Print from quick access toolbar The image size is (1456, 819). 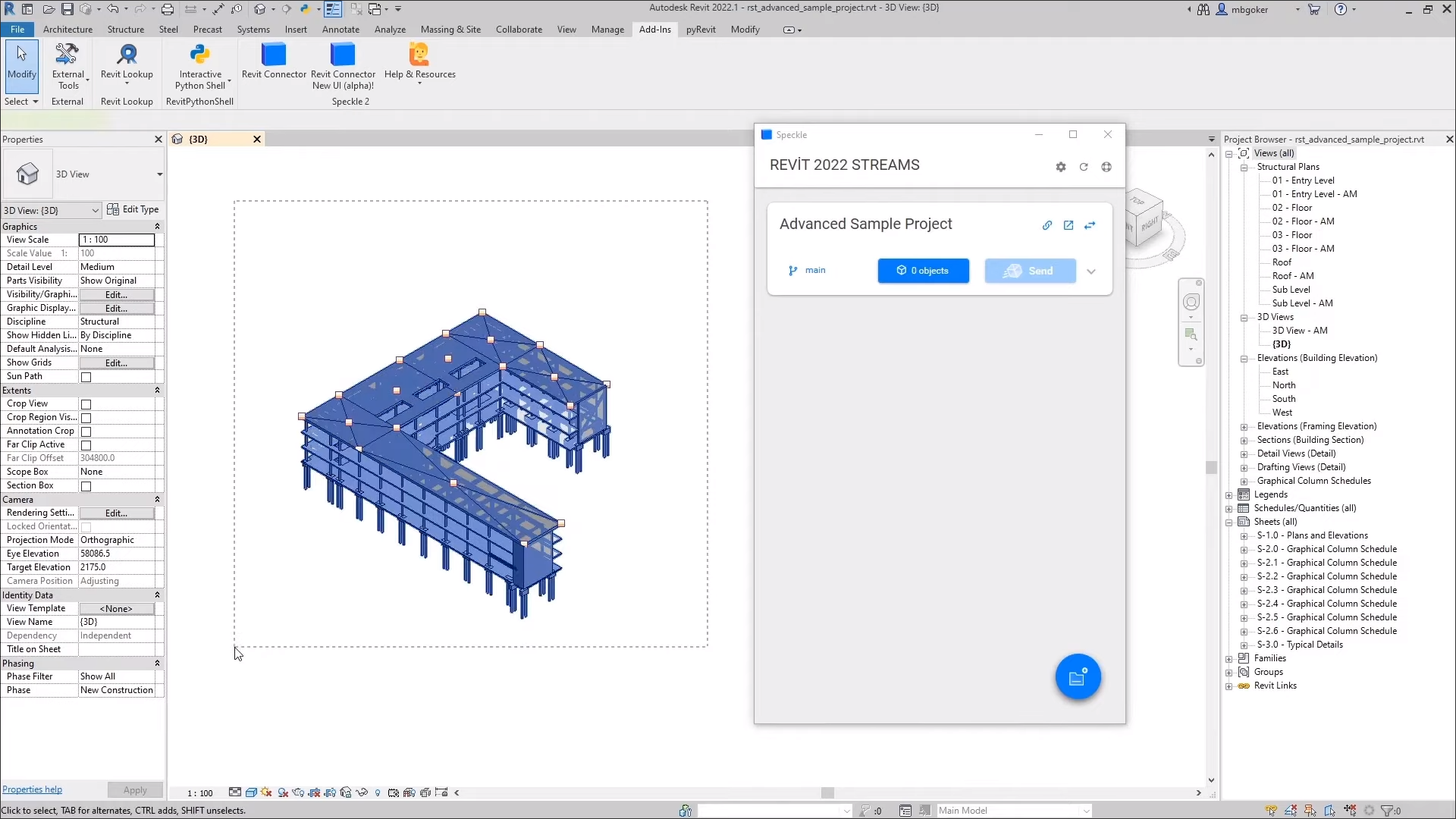coord(168,9)
